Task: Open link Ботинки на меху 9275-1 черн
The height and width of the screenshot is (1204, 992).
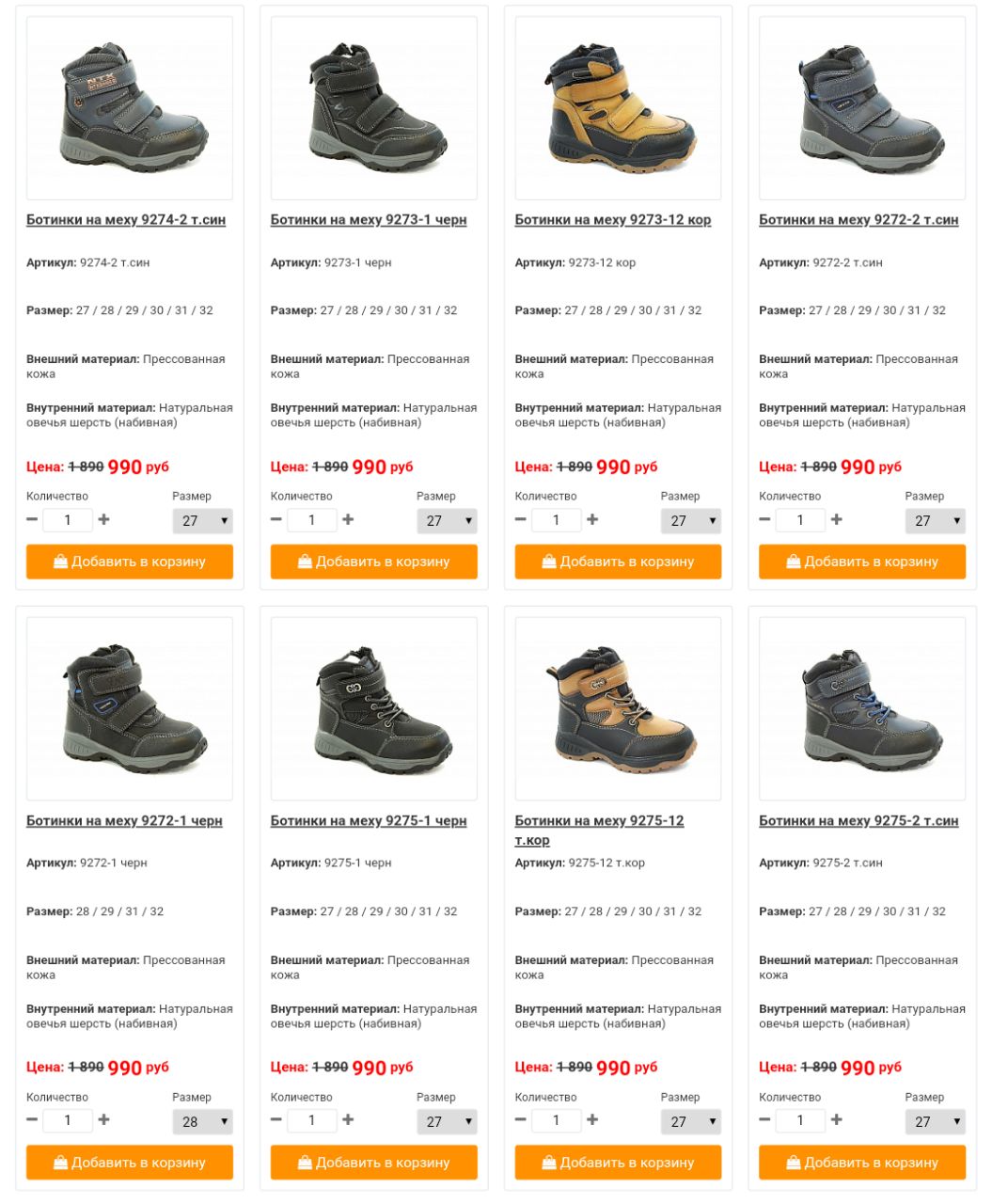Action: coord(369,821)
